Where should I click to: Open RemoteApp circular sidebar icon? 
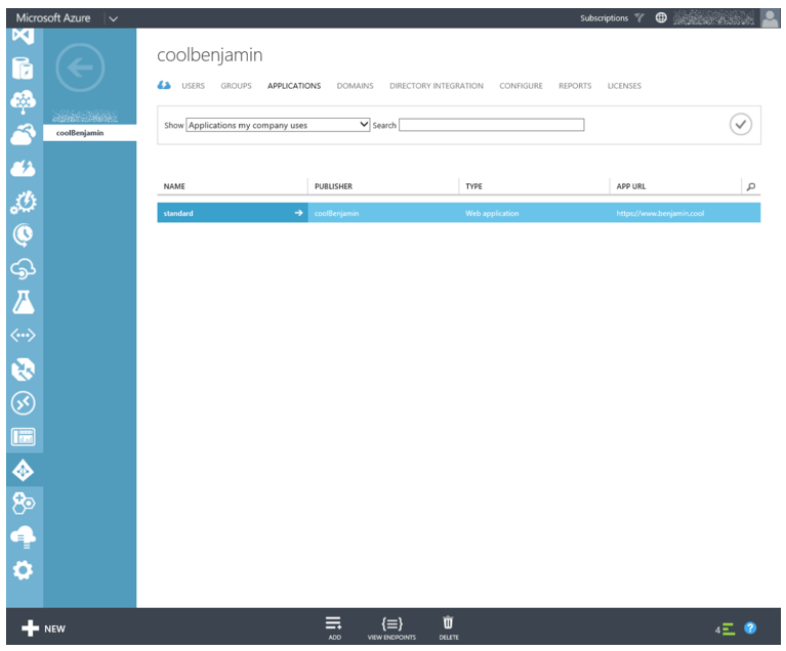(23, 403)
